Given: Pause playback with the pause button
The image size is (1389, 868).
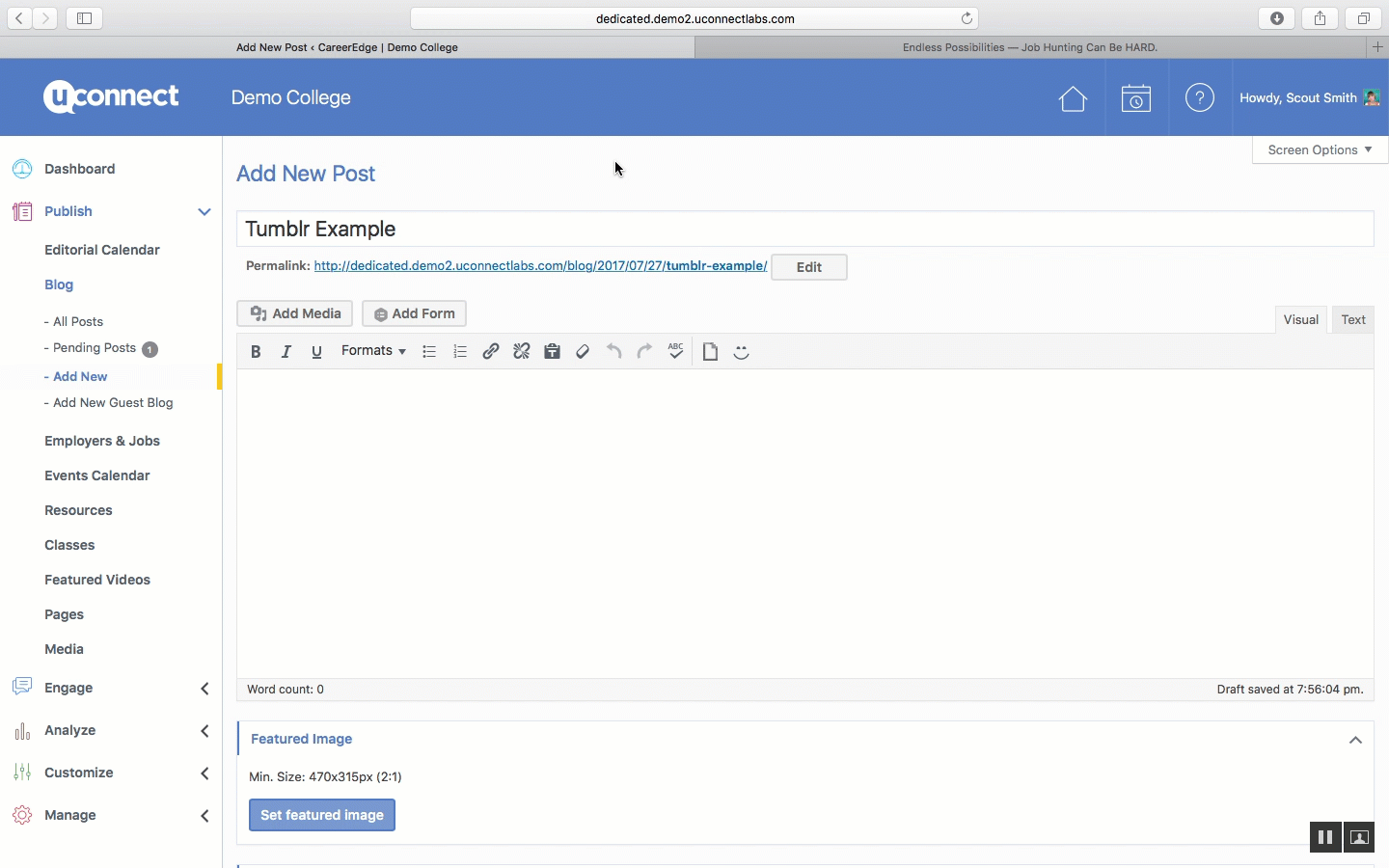Looking at the screenshot, I should pos(1325,837).
